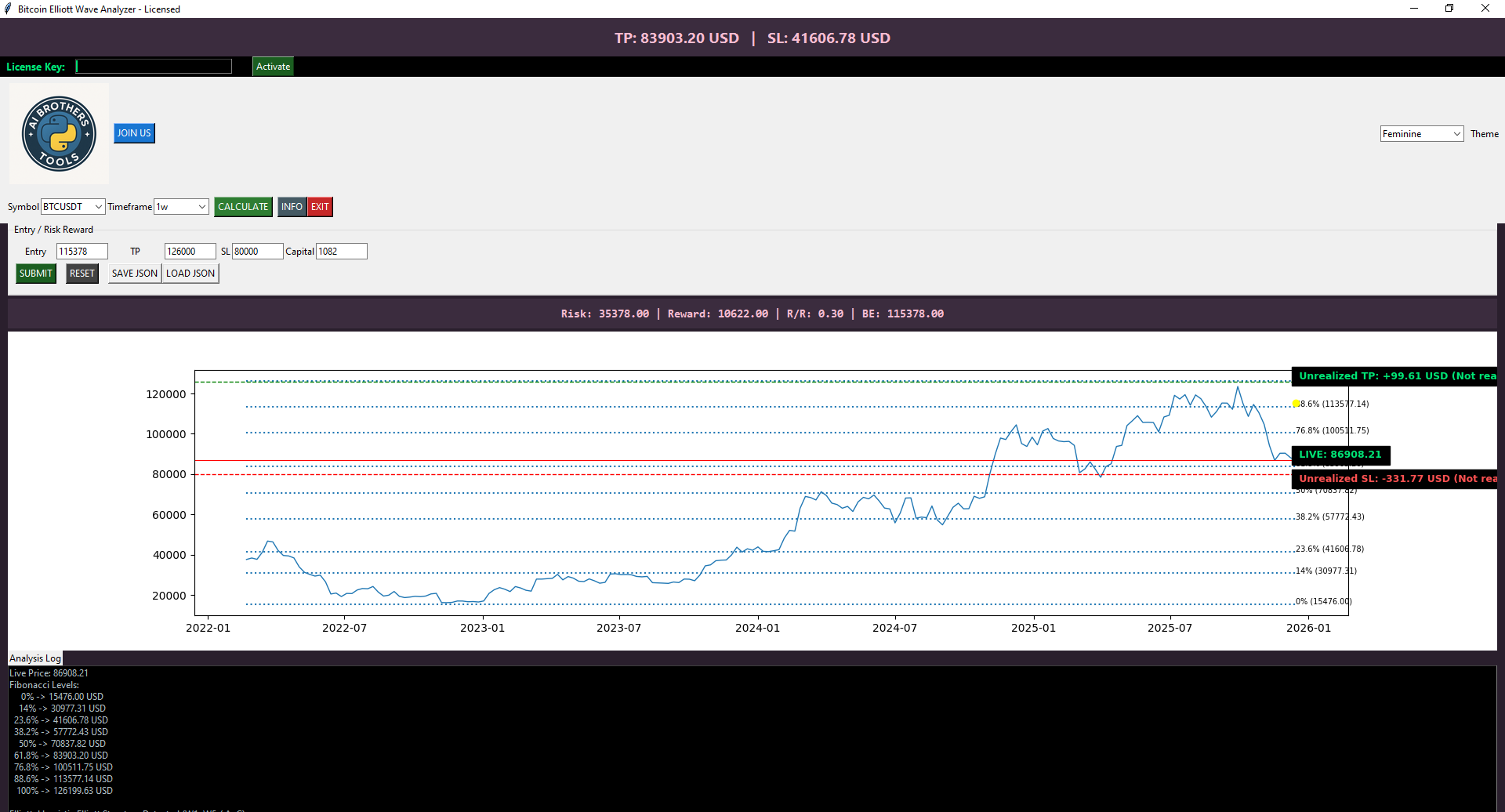The width and height of the screenshot is (1505, 812).
Task: Open the Timeframe dropdown showing 1w
Action: [180, 206]
